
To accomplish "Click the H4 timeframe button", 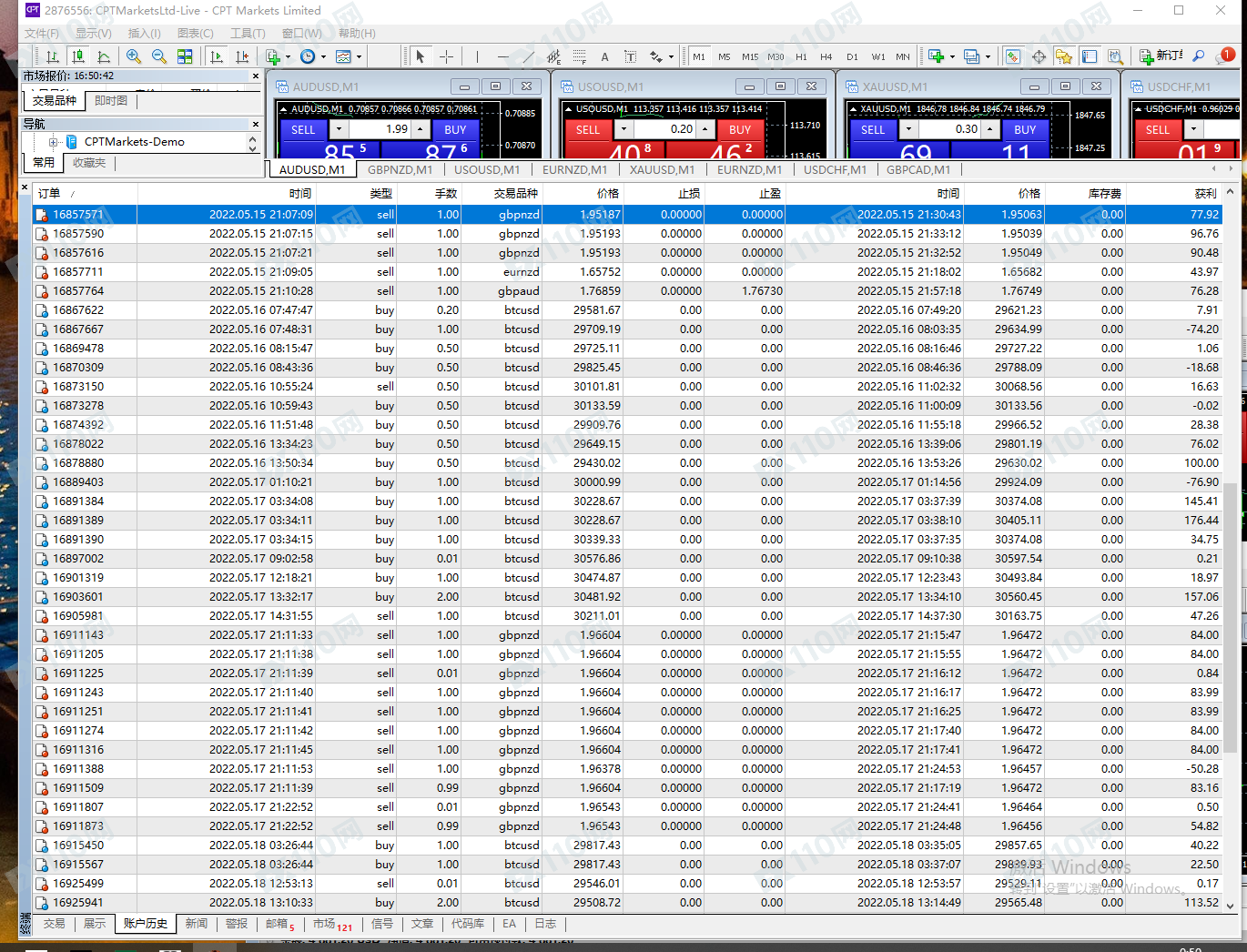I will (826, 56).
